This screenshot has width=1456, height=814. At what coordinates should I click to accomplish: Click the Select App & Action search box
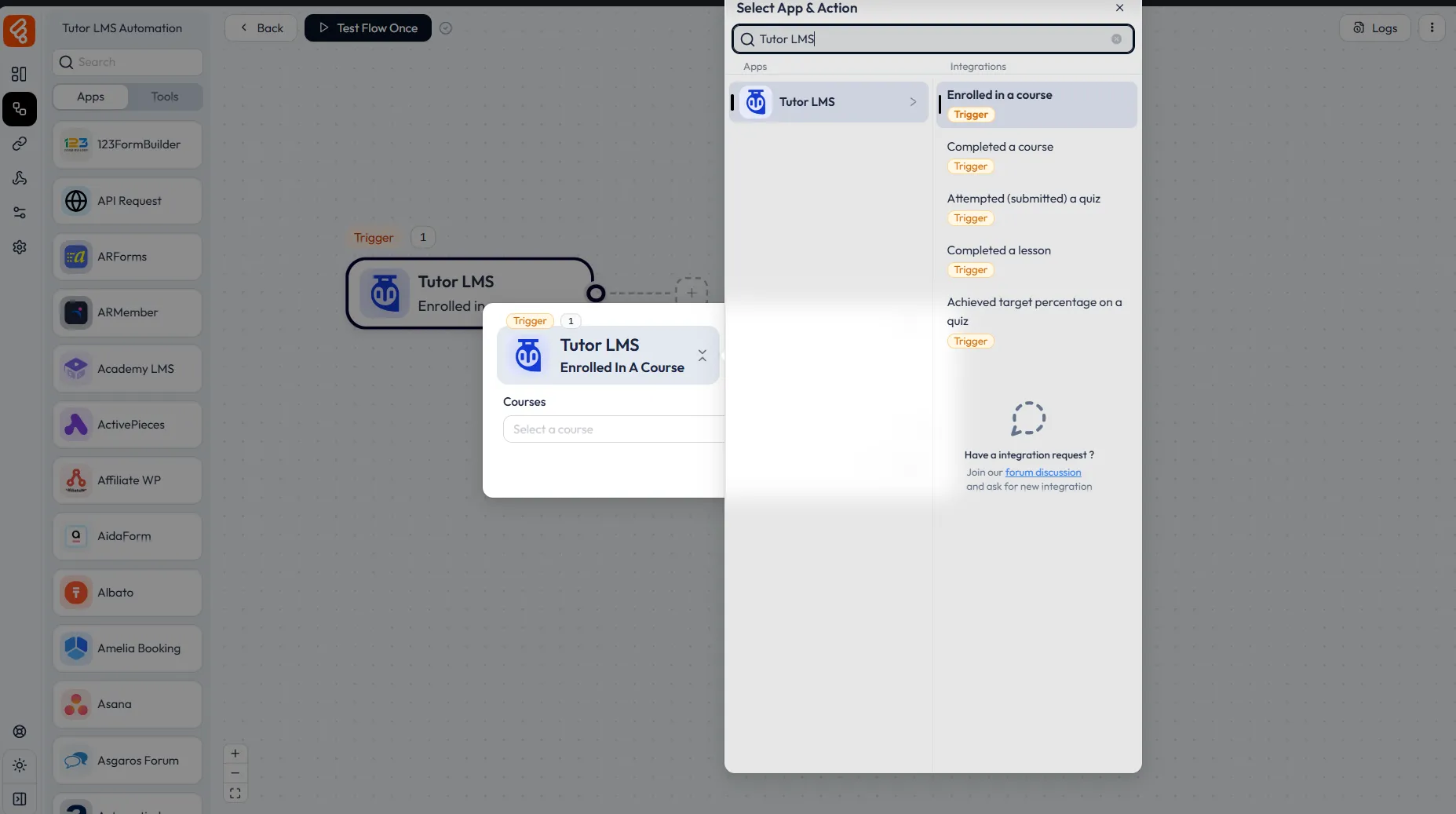click(933, 39)
